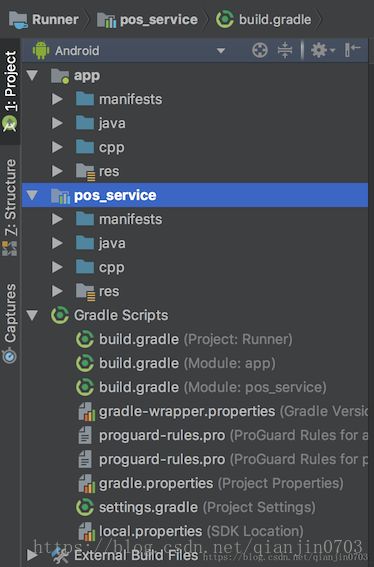Click the scroll-from-source target icon

click(260, 50)
